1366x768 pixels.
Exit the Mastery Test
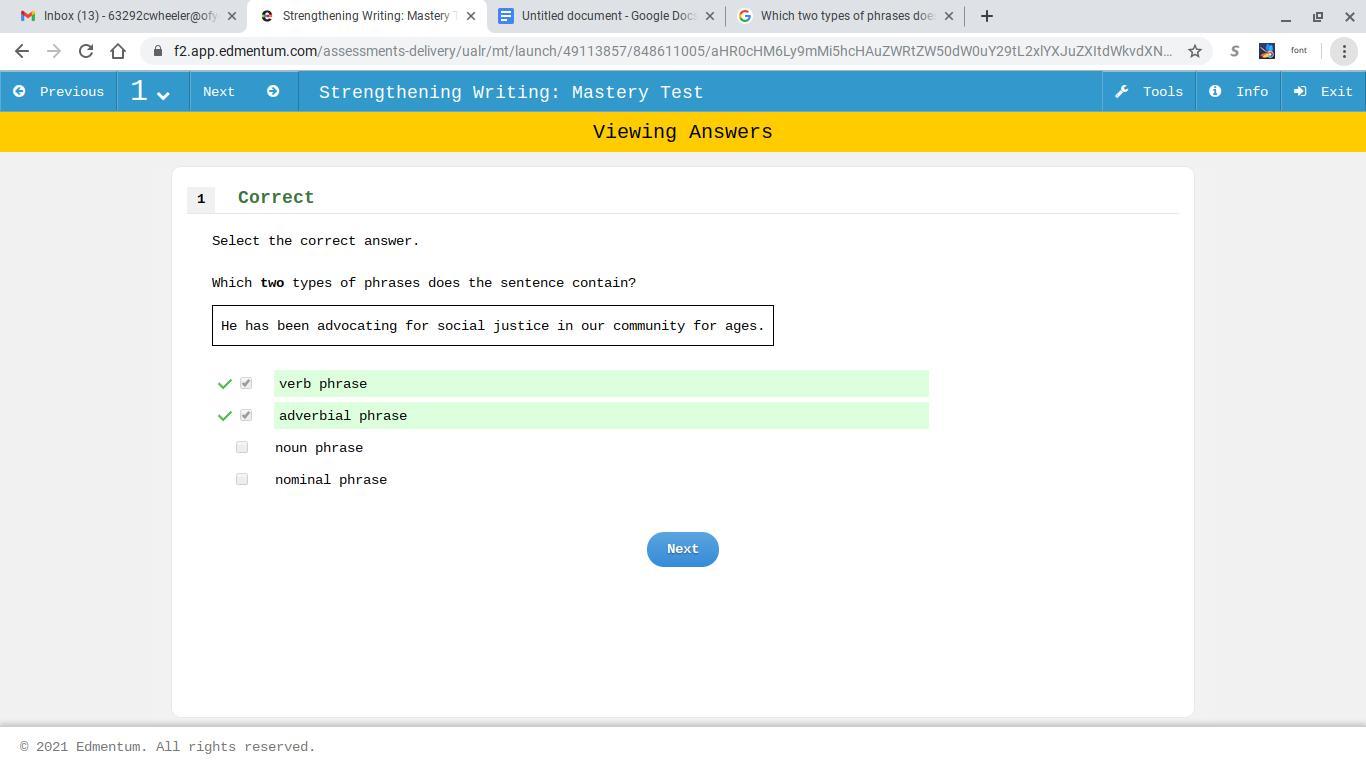point(1323,92)
